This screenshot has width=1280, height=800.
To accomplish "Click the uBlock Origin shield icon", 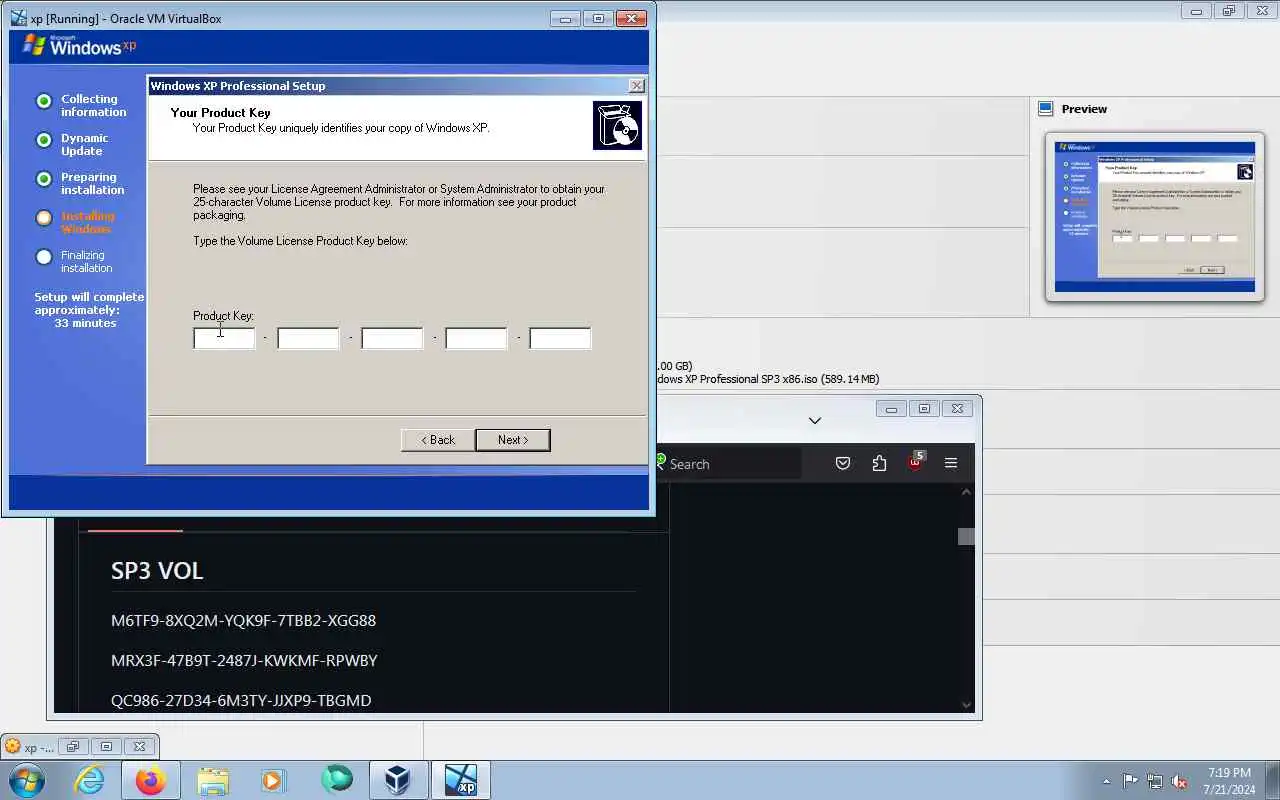I will tap(915, 462).
